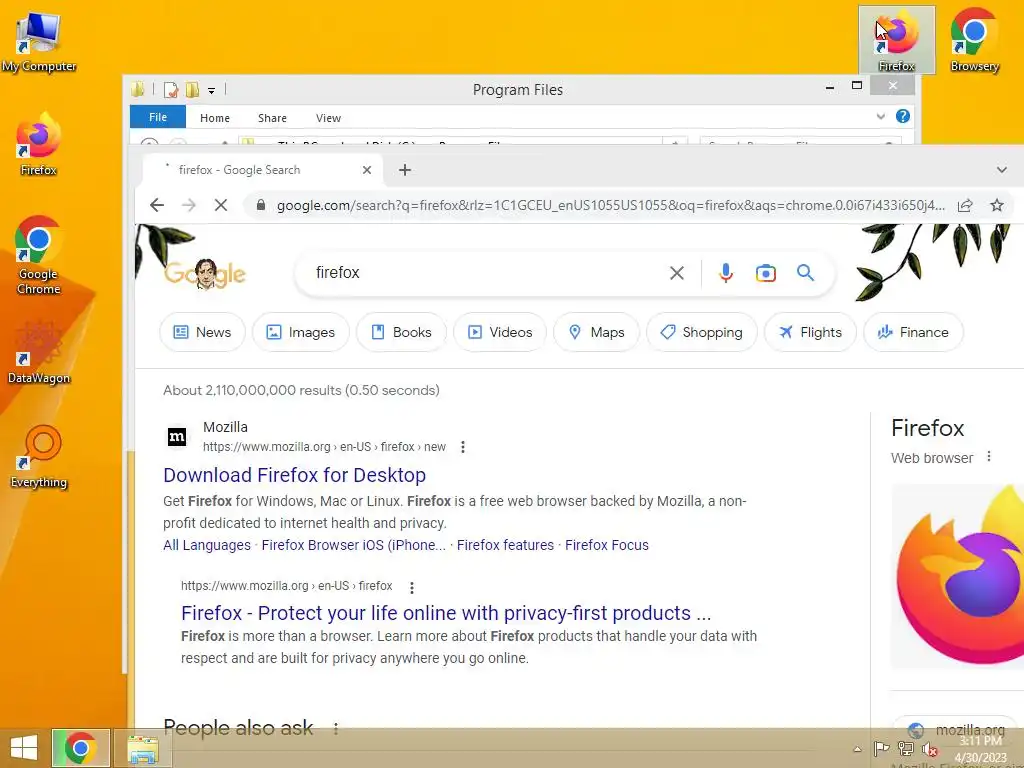Click Properties icon in Explorer quick access toolbar
This screenshot has height=768, width=1024.
pos(171,89)
